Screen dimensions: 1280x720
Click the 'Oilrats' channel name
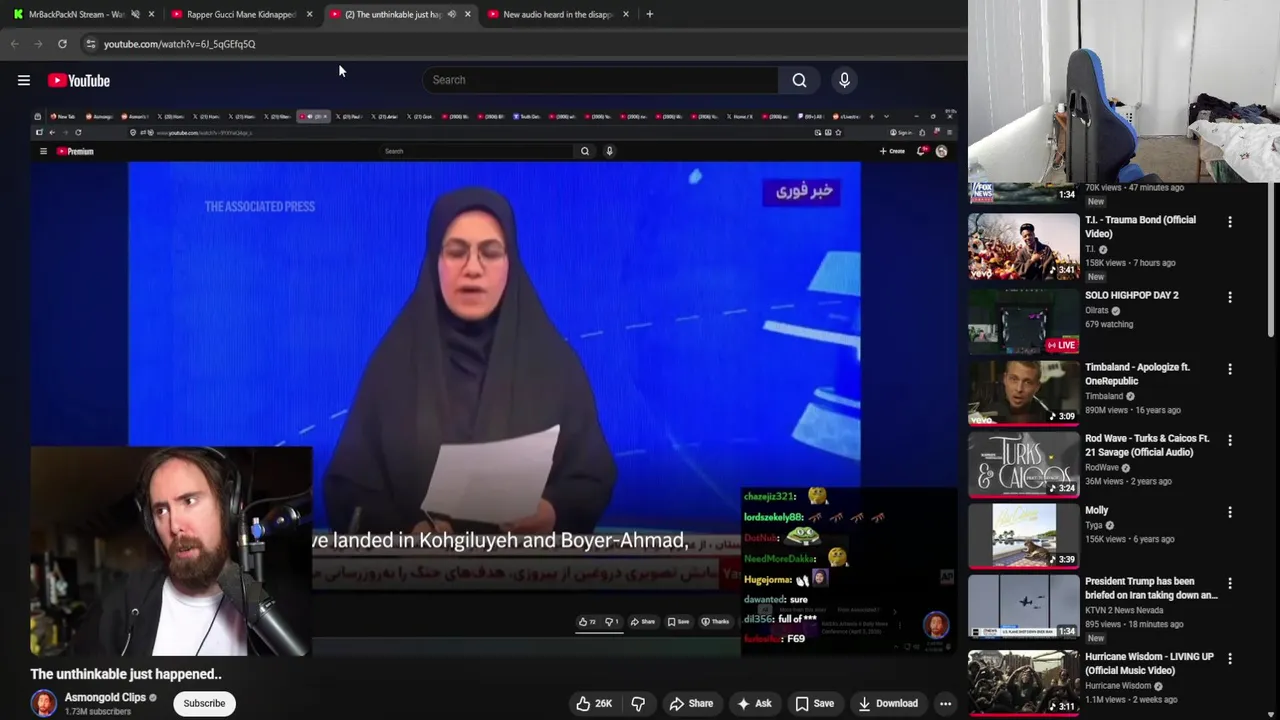(1097, 310)
